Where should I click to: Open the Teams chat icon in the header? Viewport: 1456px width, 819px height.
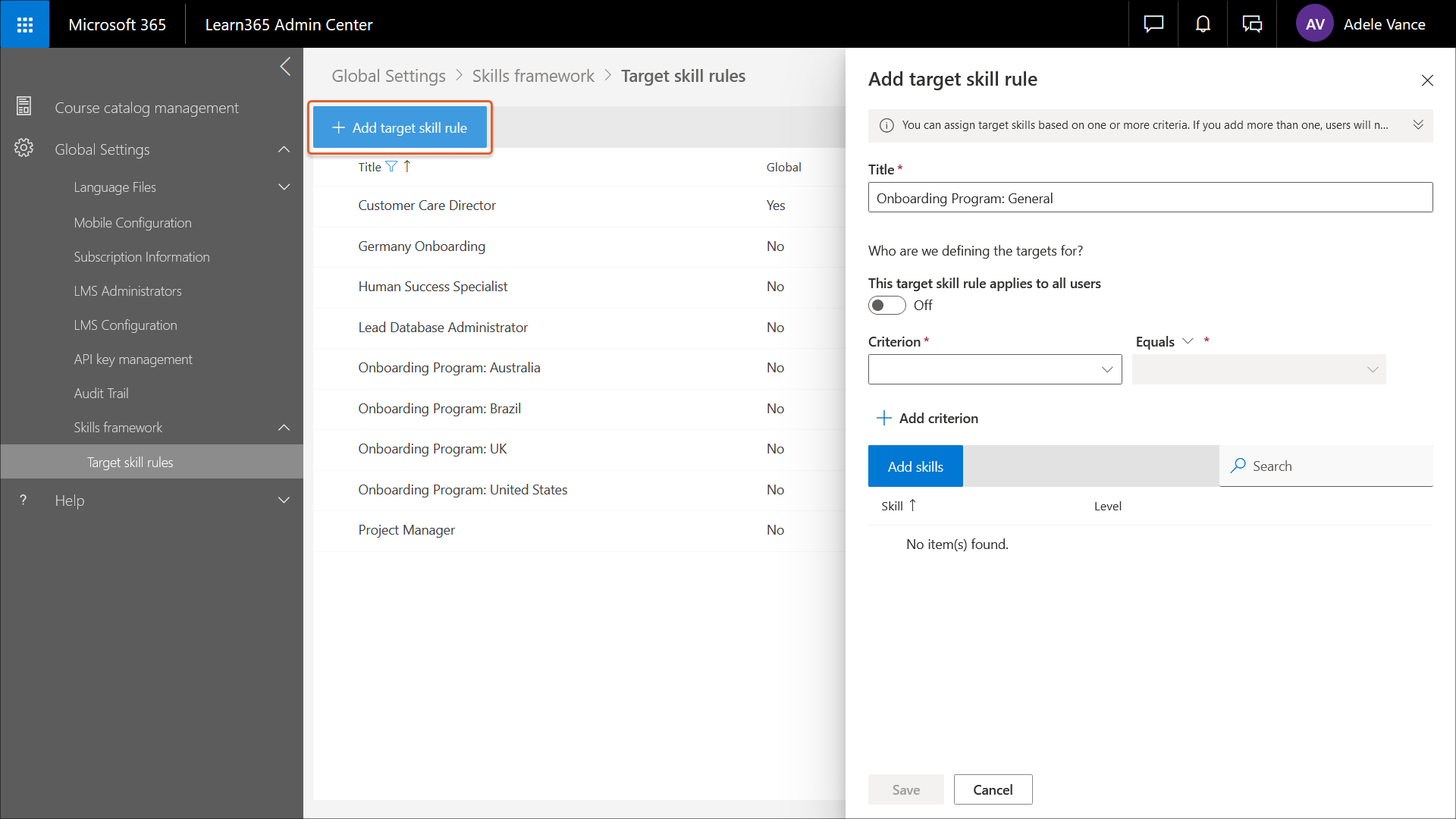coord(1252,24)
